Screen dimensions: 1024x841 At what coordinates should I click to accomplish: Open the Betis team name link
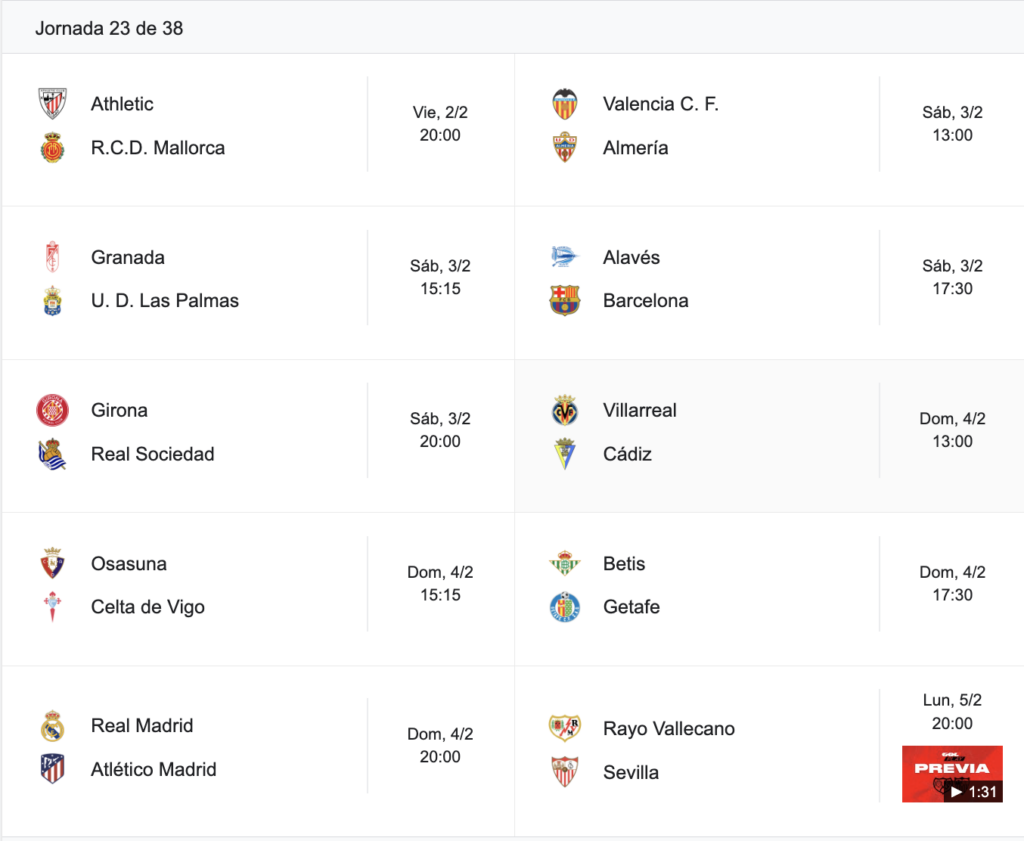[x=624, y=563]
